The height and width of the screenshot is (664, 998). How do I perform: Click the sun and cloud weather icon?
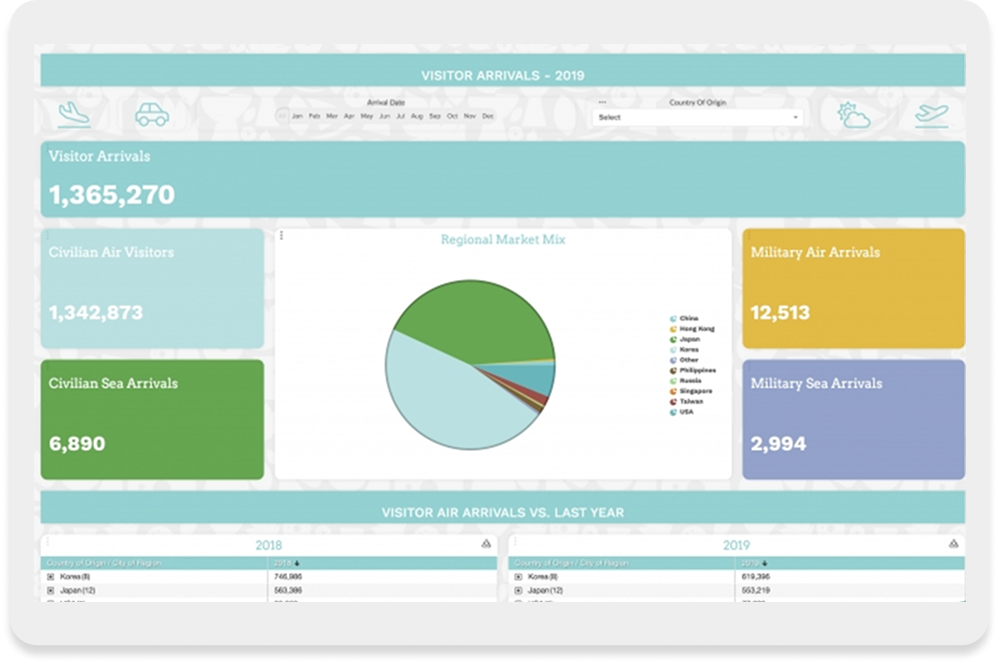click(x=854, y=114)
